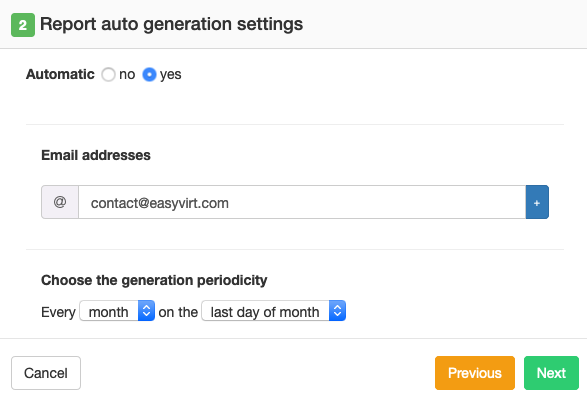Click the @ symbol beside the email field
This screenshot has height=403, width=587.
click(x=60, y=202)
